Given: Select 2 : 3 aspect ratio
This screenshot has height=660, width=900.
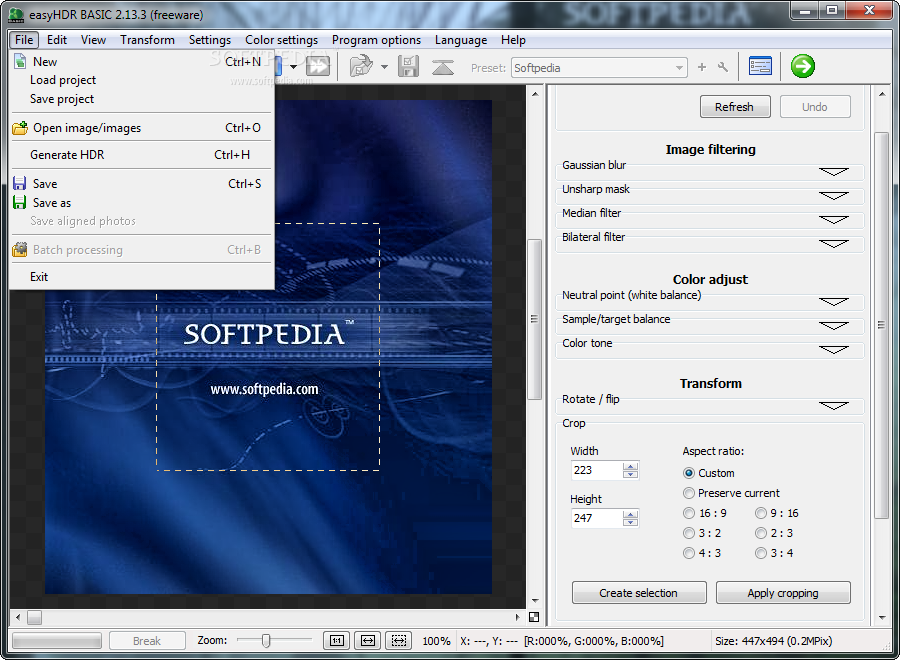Looking at the screenshot, I should pyautogui.click(x=761, y=533).
